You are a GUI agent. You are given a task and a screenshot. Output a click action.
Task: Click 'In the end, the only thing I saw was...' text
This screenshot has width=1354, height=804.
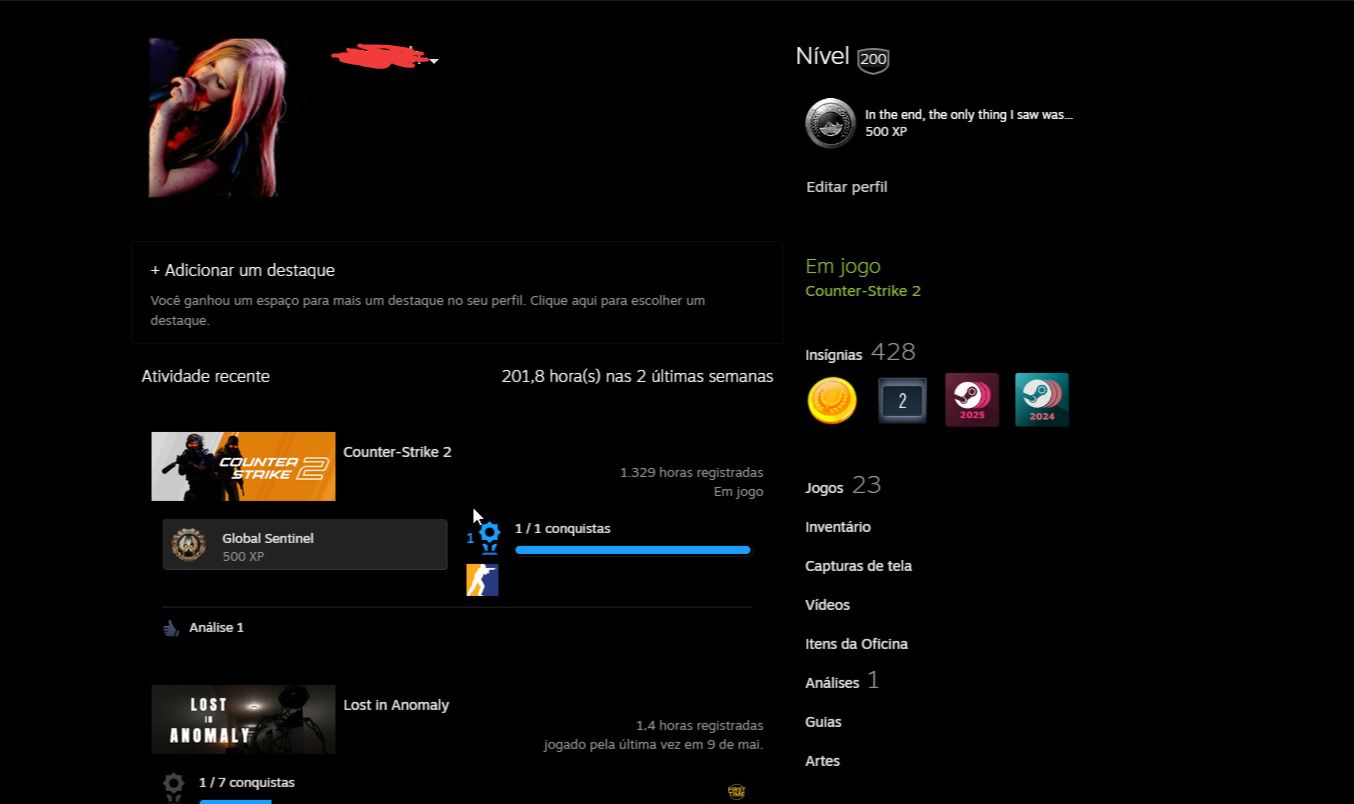[969, 115]
